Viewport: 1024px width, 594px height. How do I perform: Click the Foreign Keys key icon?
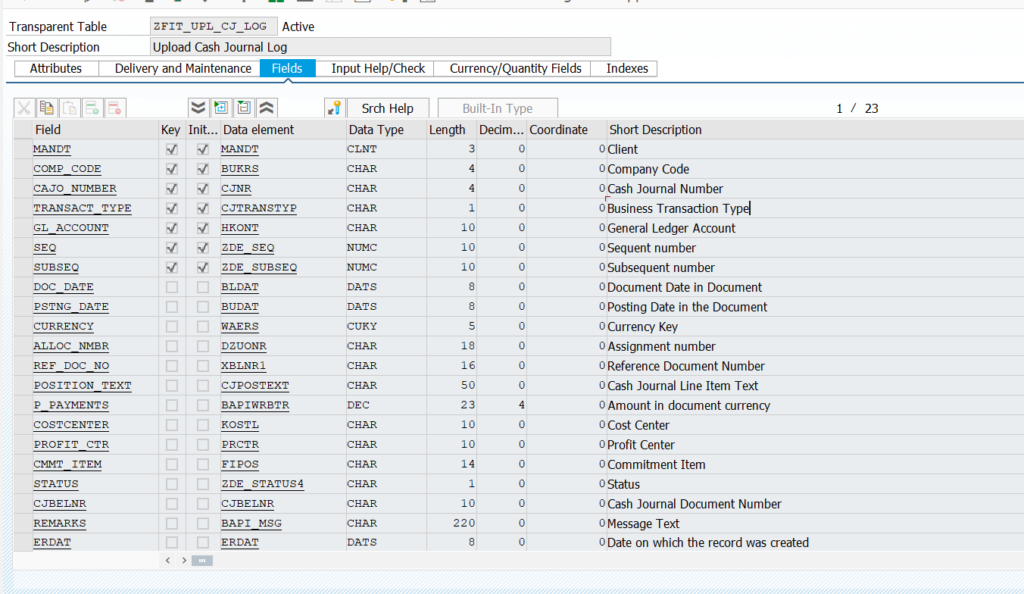(335, 108)
